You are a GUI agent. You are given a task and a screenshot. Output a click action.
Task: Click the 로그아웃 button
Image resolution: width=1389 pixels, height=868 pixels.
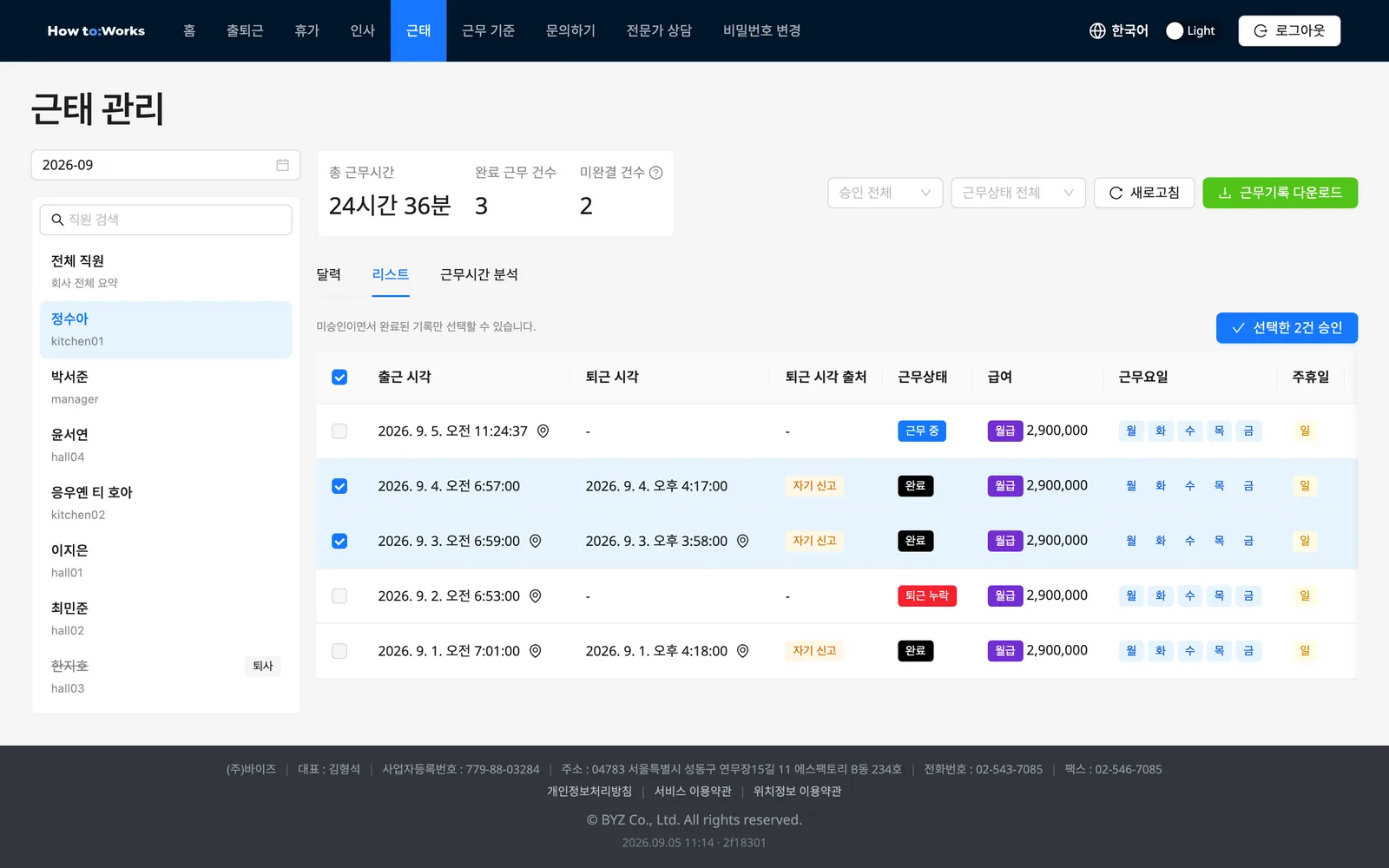click(x=1289, y=30)
